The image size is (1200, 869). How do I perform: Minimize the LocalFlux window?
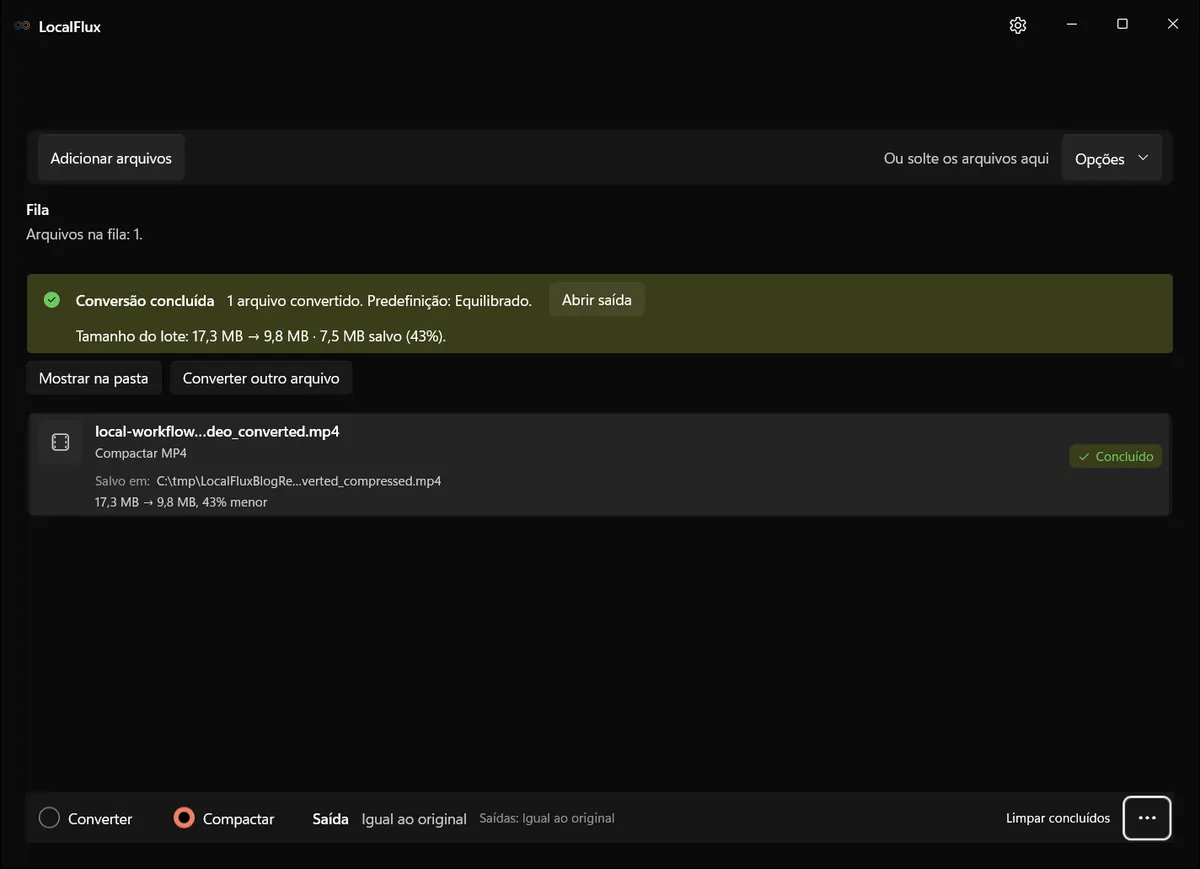click(x=1072, y=25)
